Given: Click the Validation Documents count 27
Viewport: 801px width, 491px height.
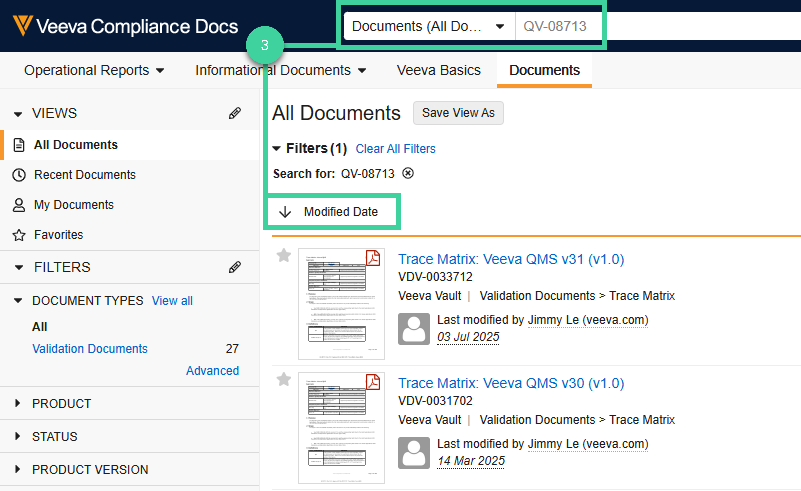Looking at the screenshot, I should pyautogui.click(x=232, y=348).
